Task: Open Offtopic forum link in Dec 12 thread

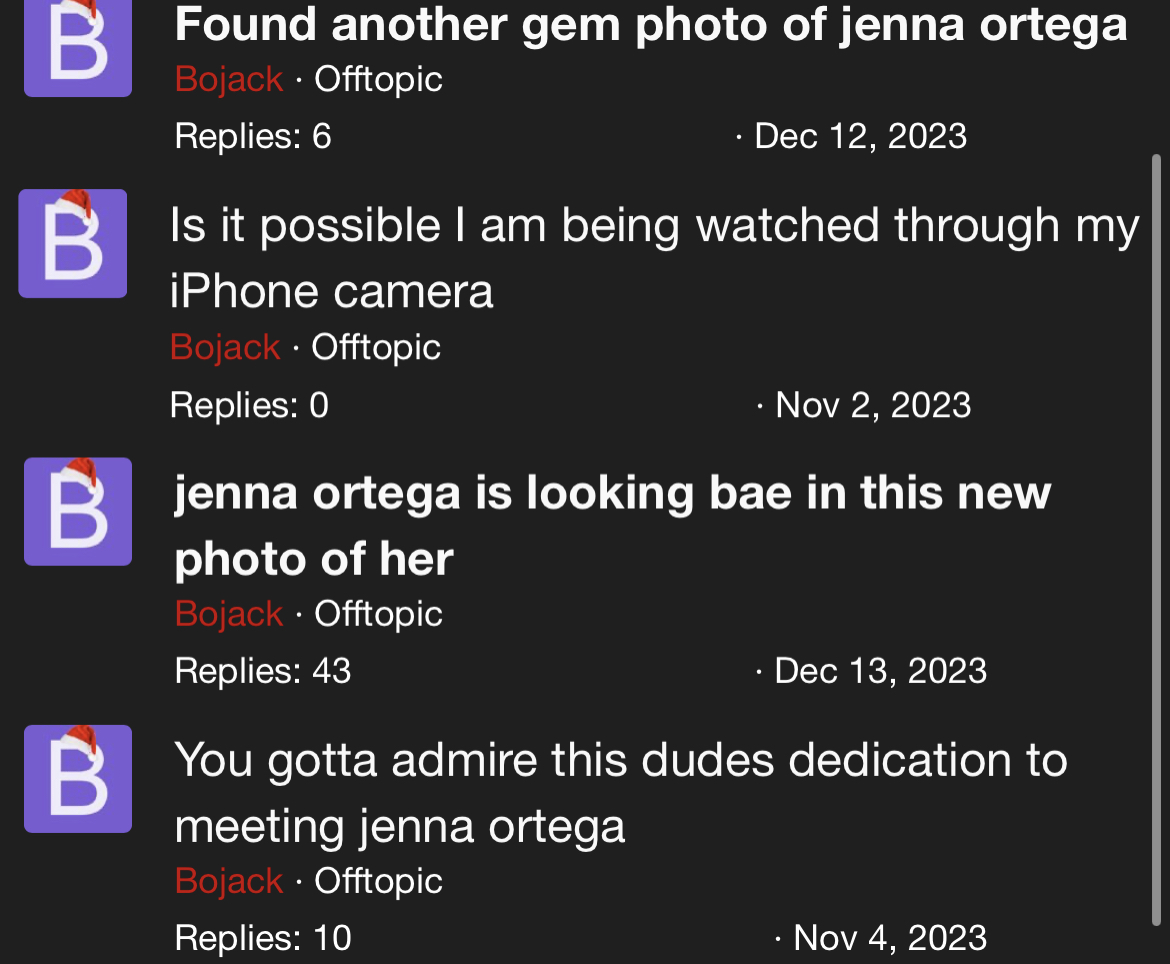Action: pos(378,78)
